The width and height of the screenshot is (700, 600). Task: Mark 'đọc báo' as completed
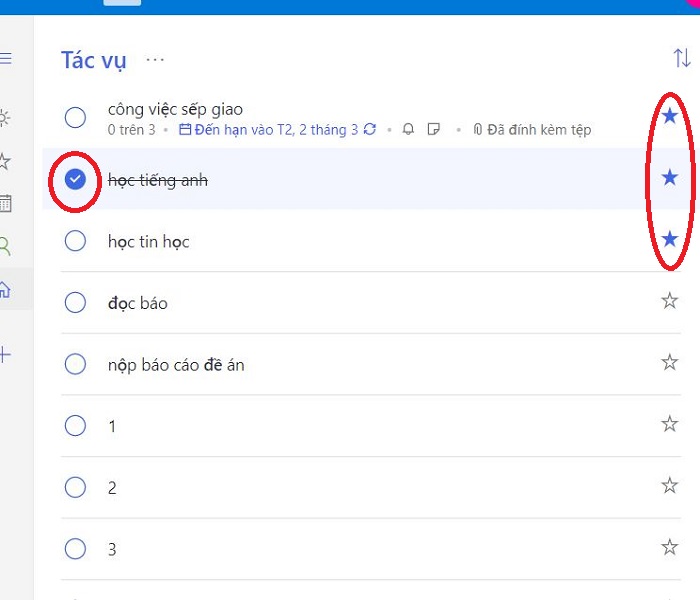(75, 303)
